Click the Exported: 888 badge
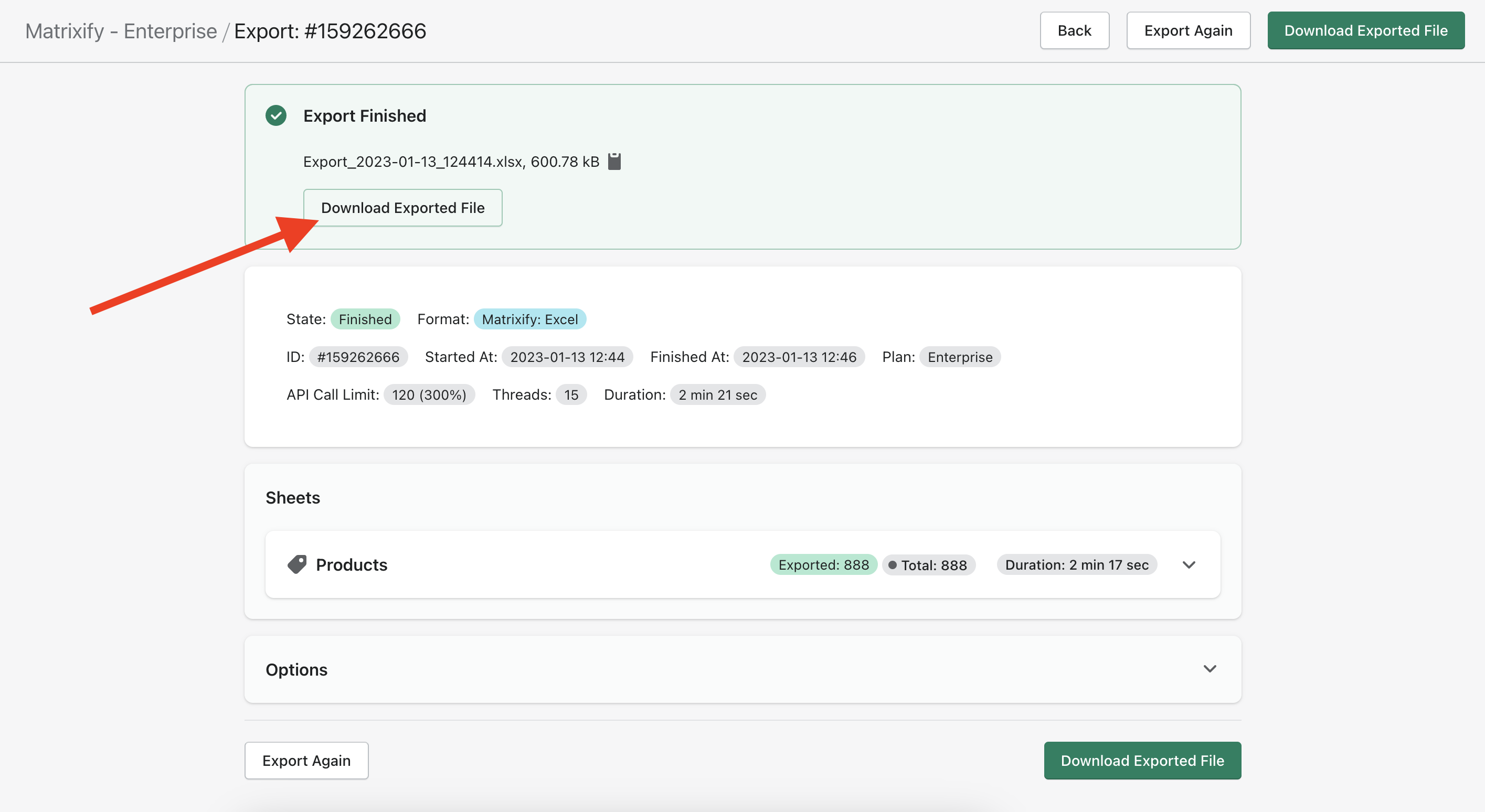This screenshot has width=1485, height=812. (823, 564)
